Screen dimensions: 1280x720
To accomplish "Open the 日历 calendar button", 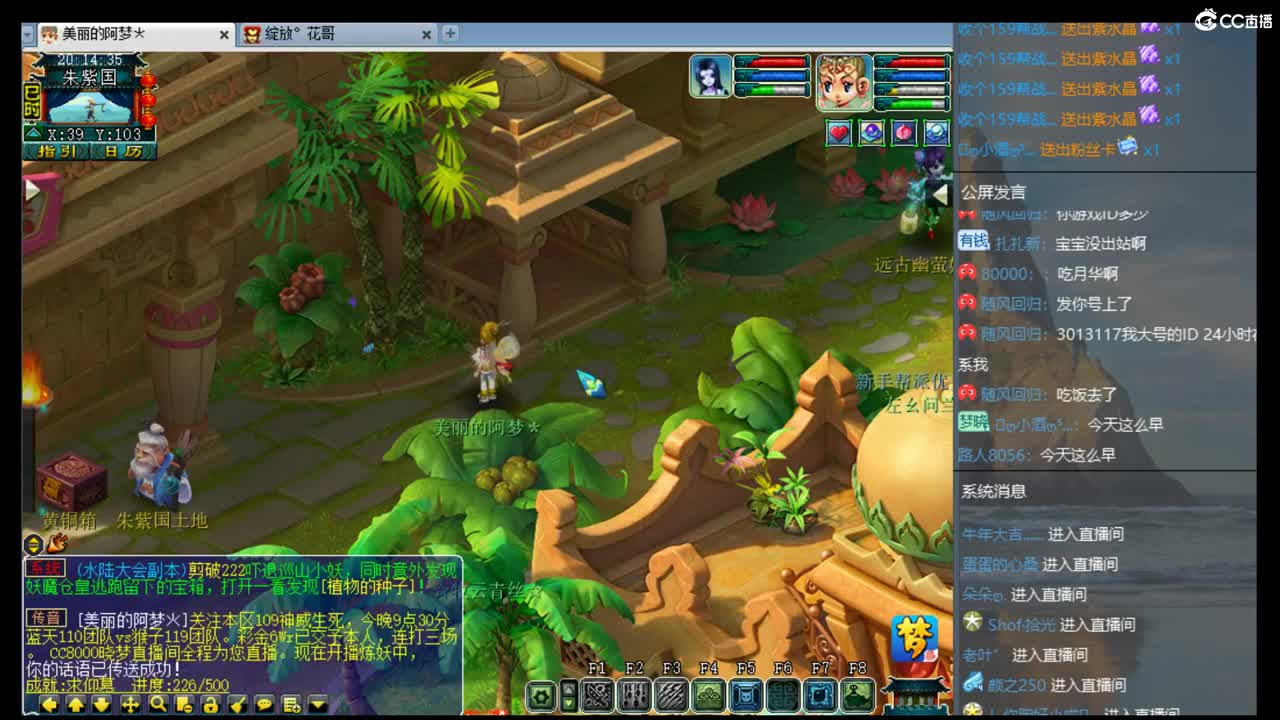I will [x=123, y=151].
